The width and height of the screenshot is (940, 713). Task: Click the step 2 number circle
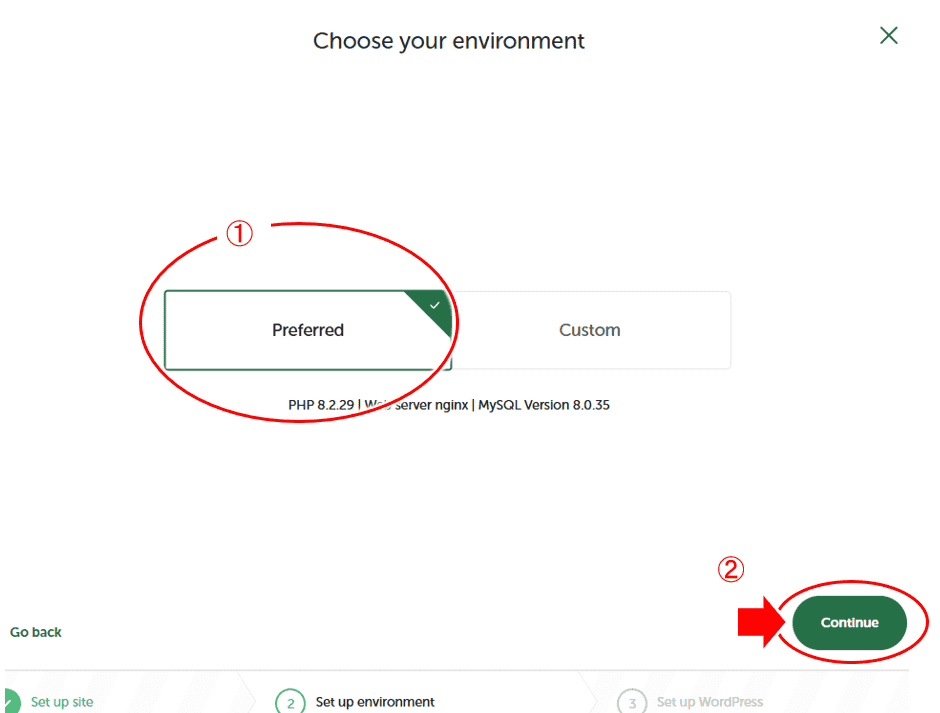pos(290,702)
